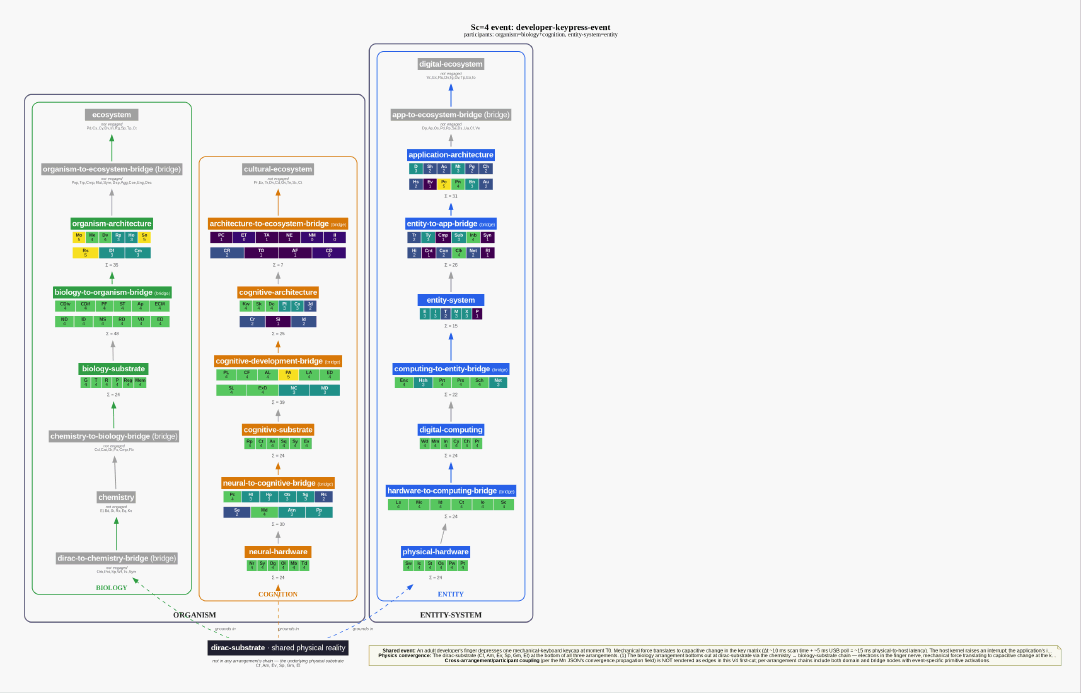Image resolution: width=1081 pixels, height=693 pixels.
Task: Click the application-architecture blue node
Action: [451, 154]
